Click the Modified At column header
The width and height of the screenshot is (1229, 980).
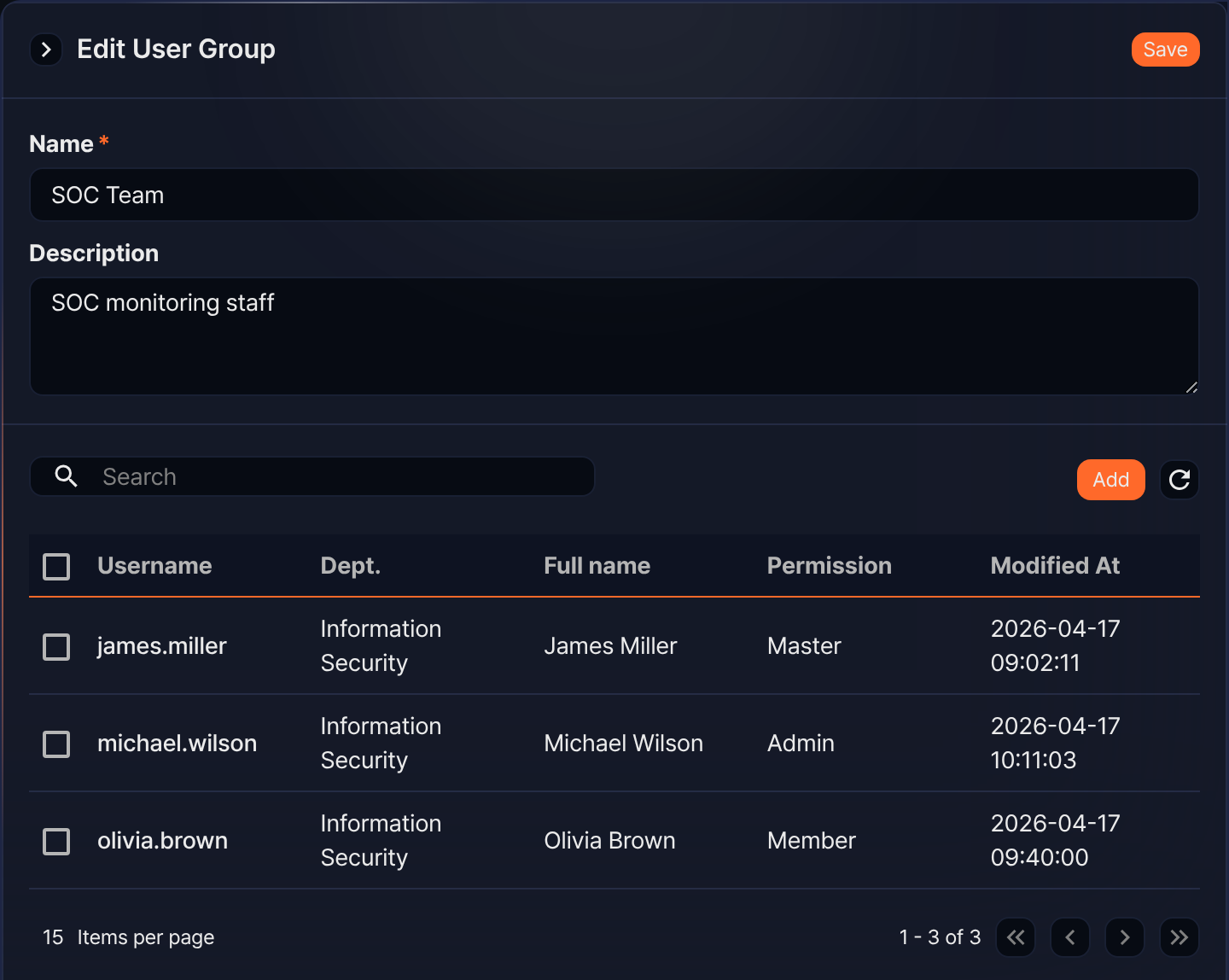click(x=1056, y=565)
